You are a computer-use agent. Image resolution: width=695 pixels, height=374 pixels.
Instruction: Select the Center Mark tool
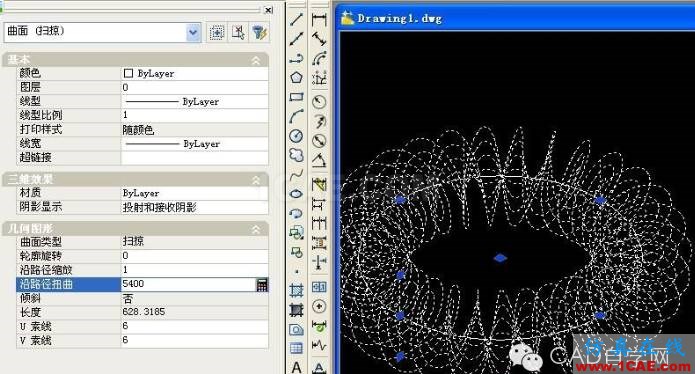[319, 306]
